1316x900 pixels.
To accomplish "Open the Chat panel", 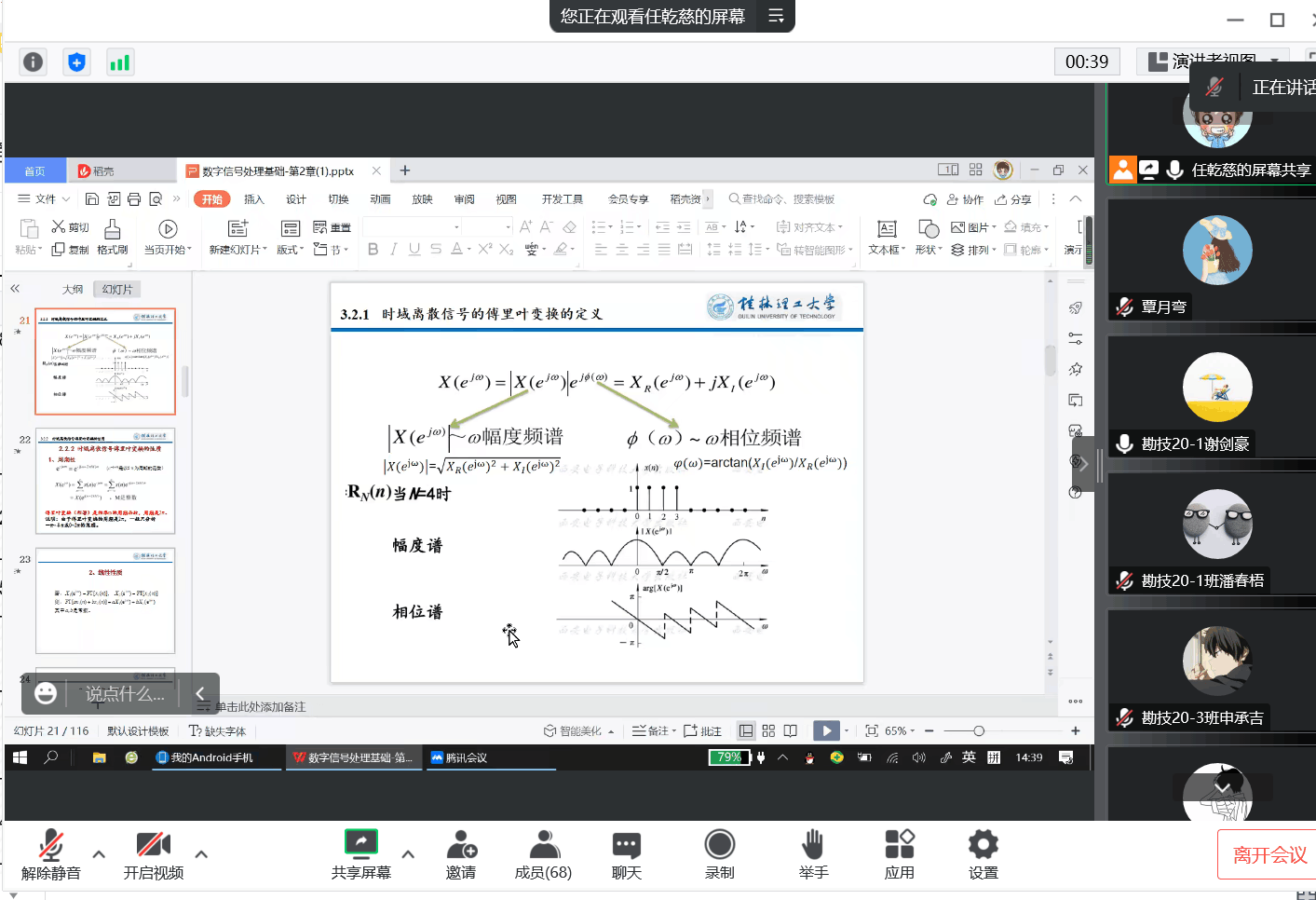I will [x=626, y=844].
